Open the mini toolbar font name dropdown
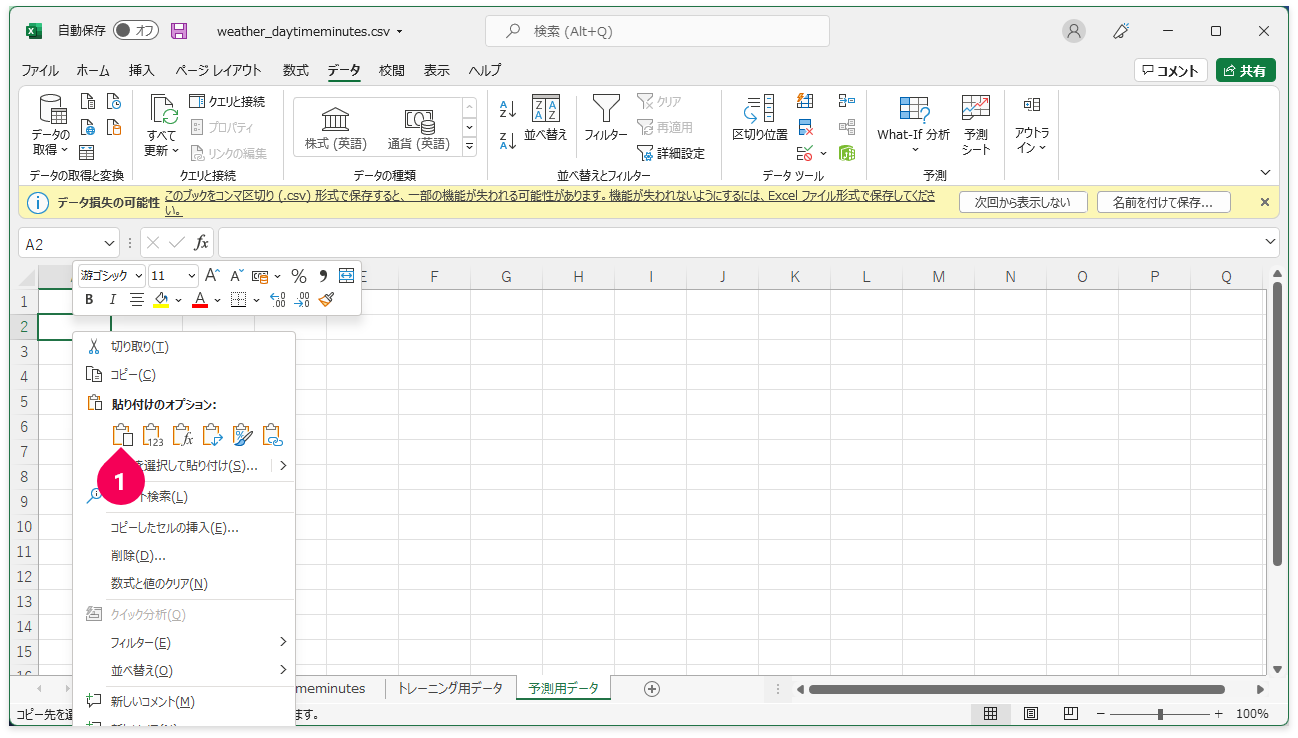Screen dimensions: 1298x738 pyautogui.click(x=139, y=275)
